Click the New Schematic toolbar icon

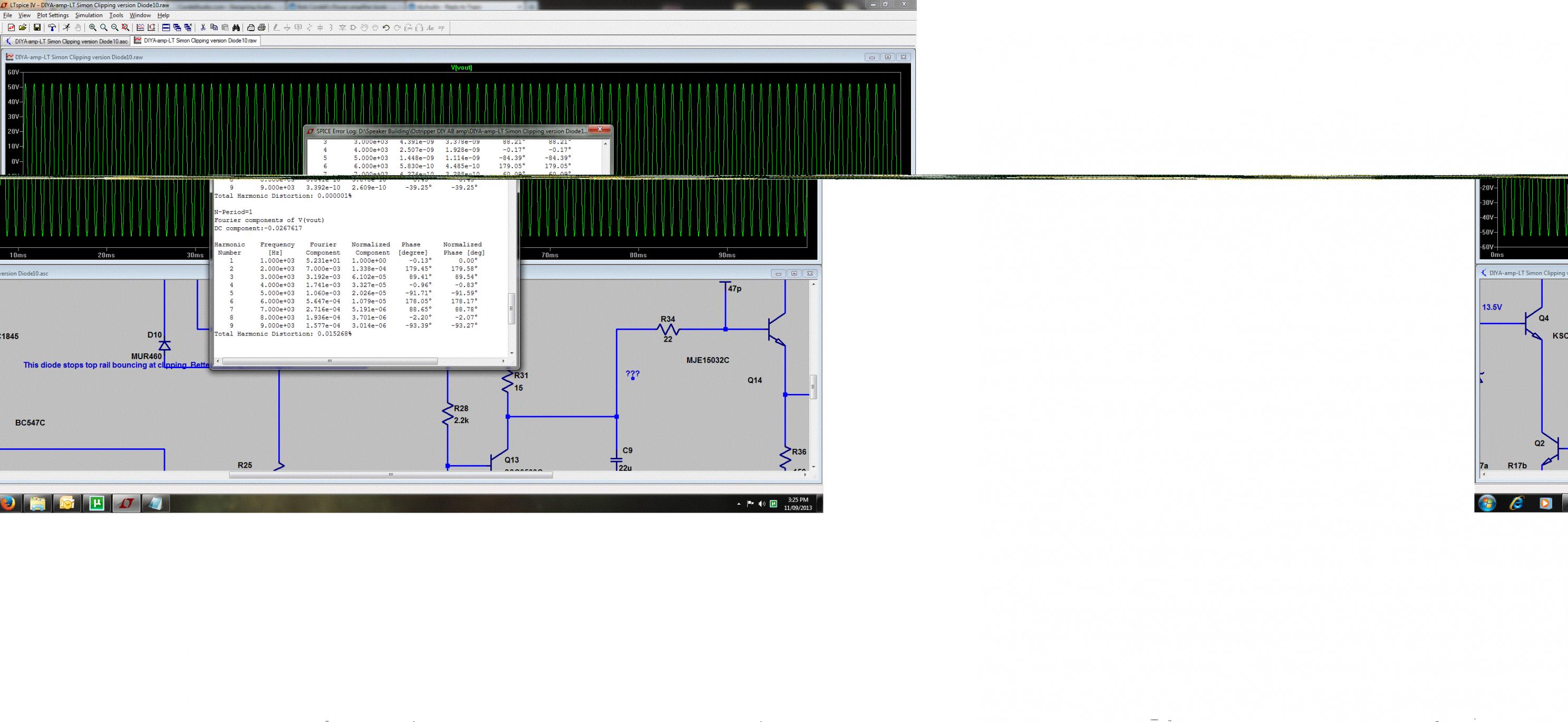(11, 27)
